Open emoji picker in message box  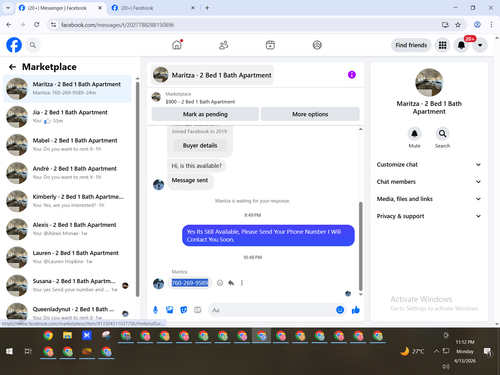(x=340, y=310)
